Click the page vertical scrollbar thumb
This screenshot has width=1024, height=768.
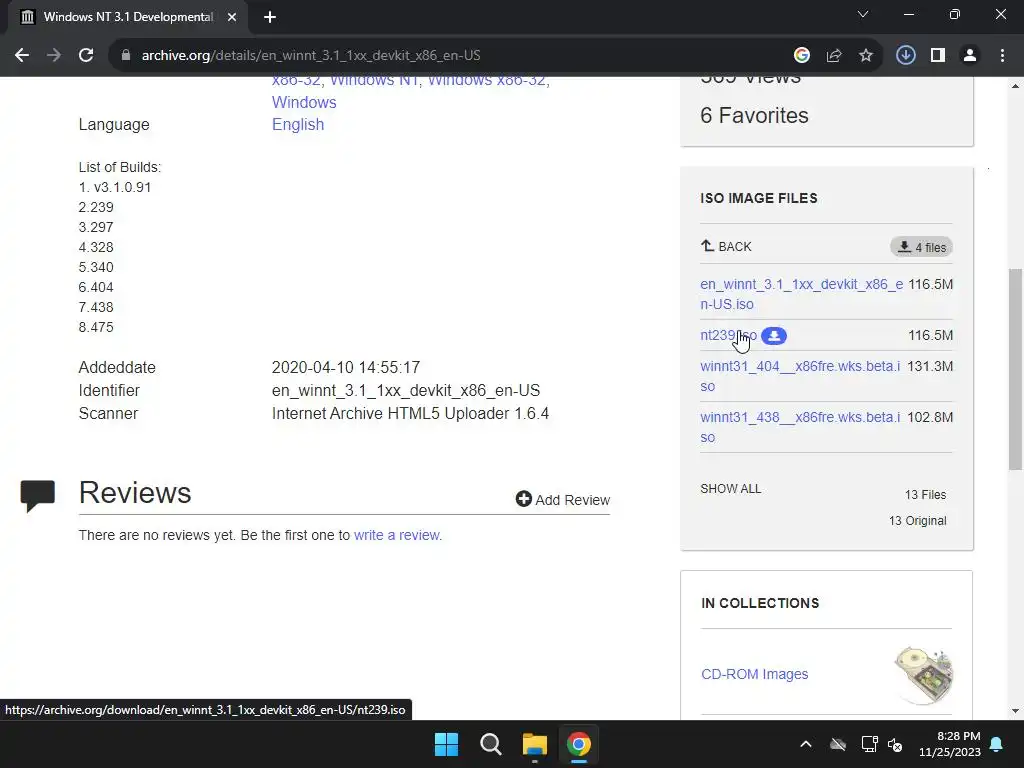coord(1015,369)
